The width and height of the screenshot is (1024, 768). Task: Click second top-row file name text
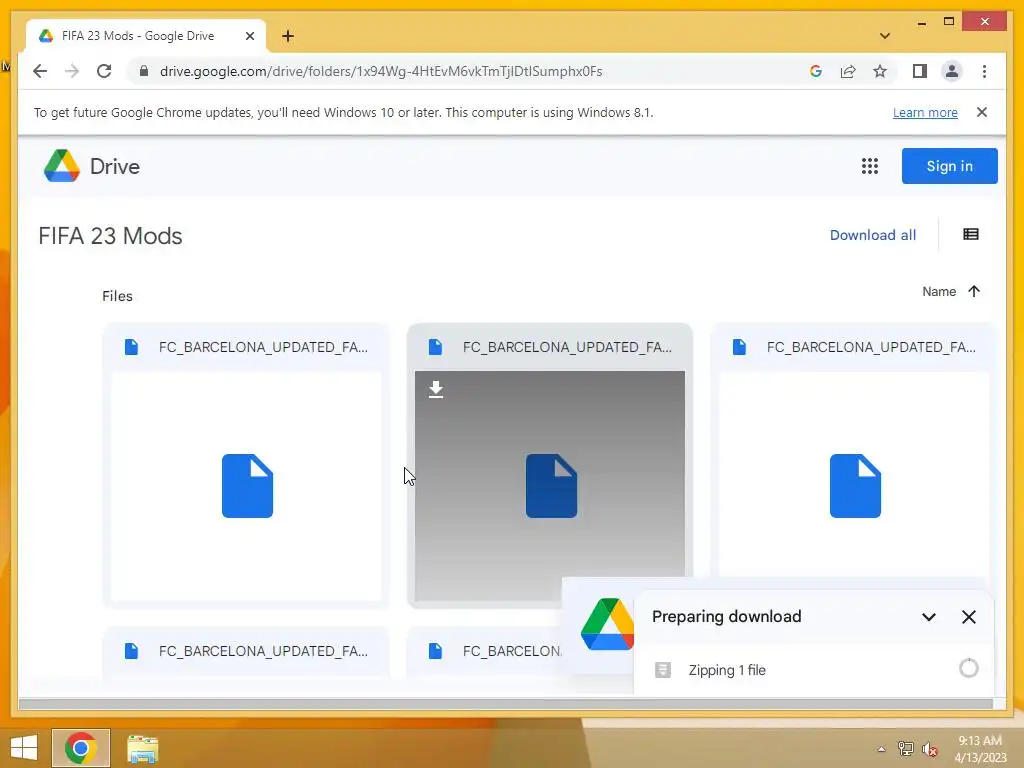tap(567, 347)
